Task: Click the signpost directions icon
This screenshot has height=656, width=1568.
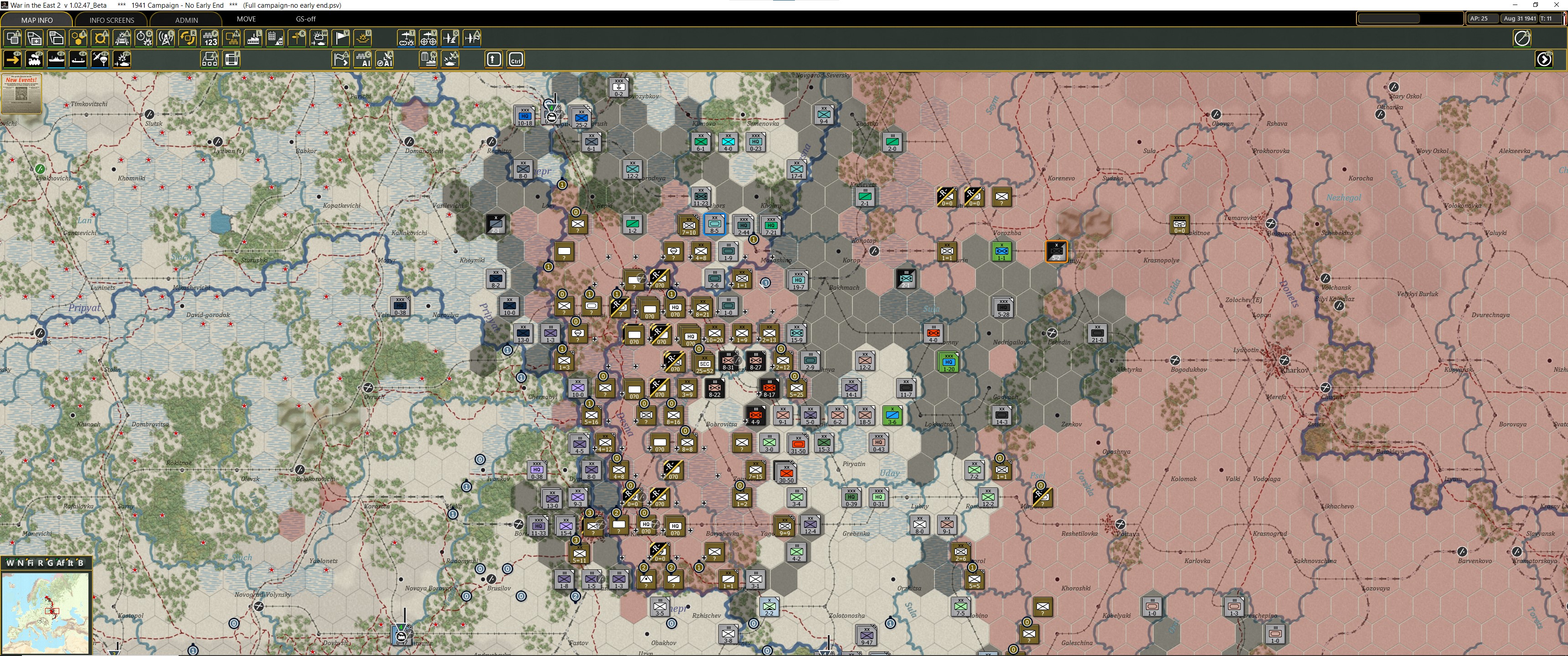Action: point(298,38)
